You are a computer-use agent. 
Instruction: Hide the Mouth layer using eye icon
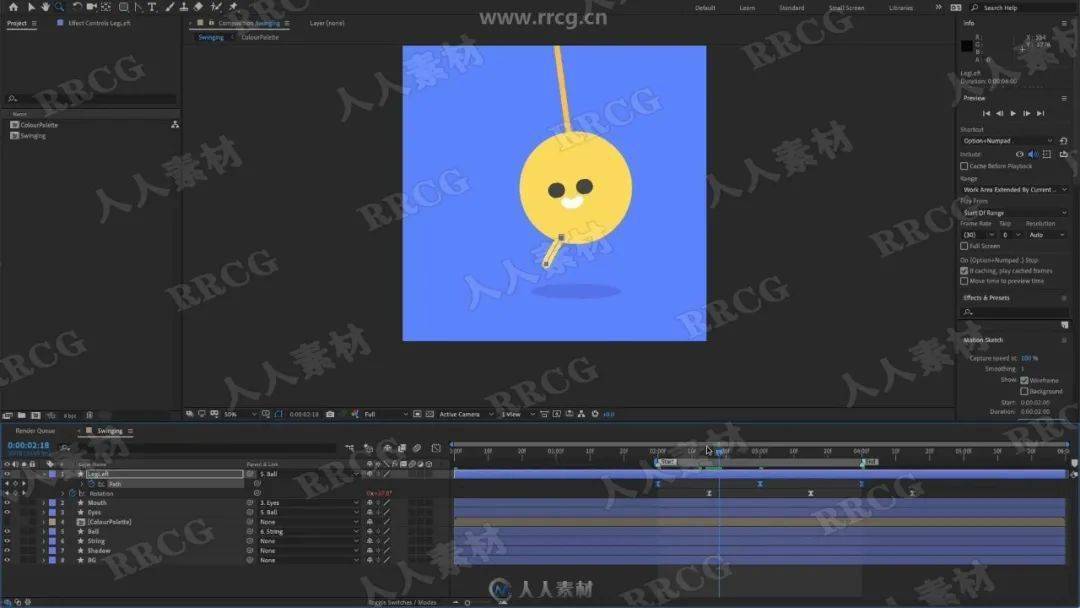point(7,503)
